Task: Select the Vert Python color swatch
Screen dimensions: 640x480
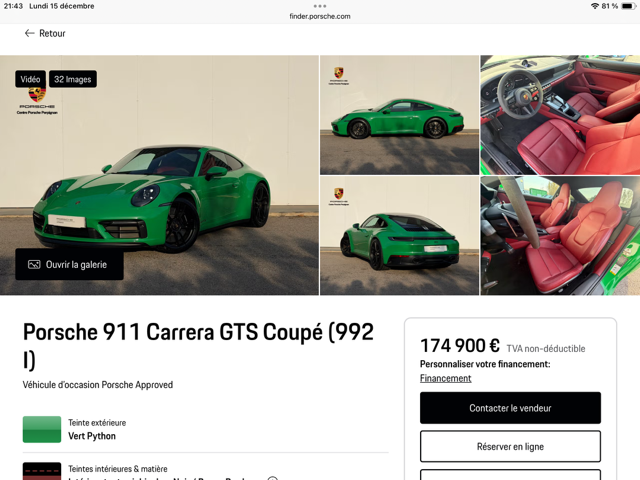Action: coord(42,429)
